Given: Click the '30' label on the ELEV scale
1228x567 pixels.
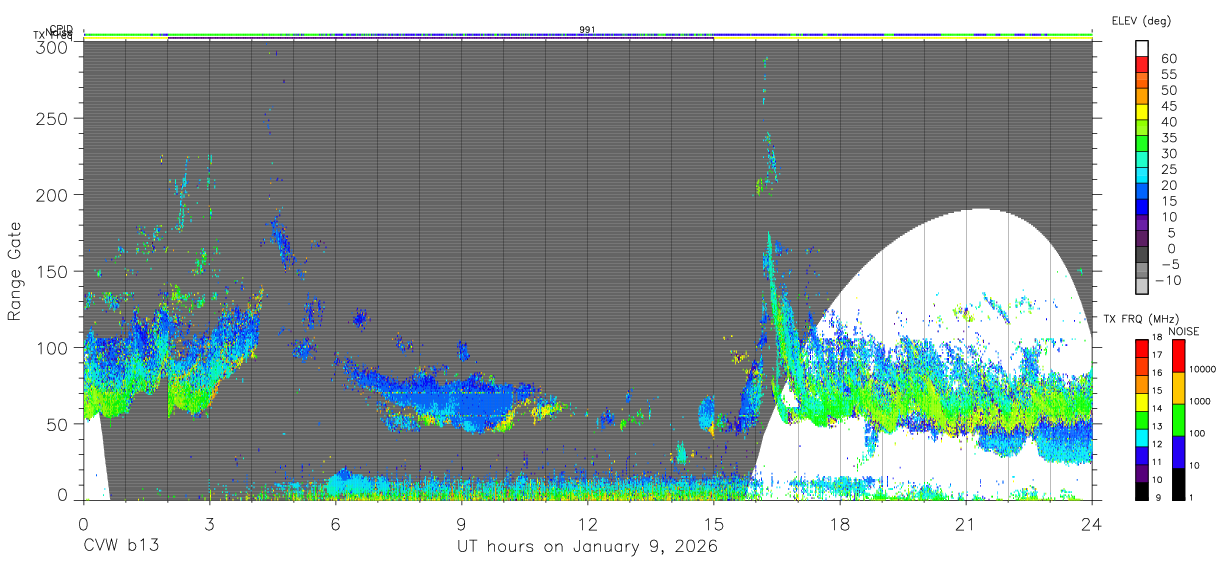Looking at the screenshot, I should point(1169,153).
